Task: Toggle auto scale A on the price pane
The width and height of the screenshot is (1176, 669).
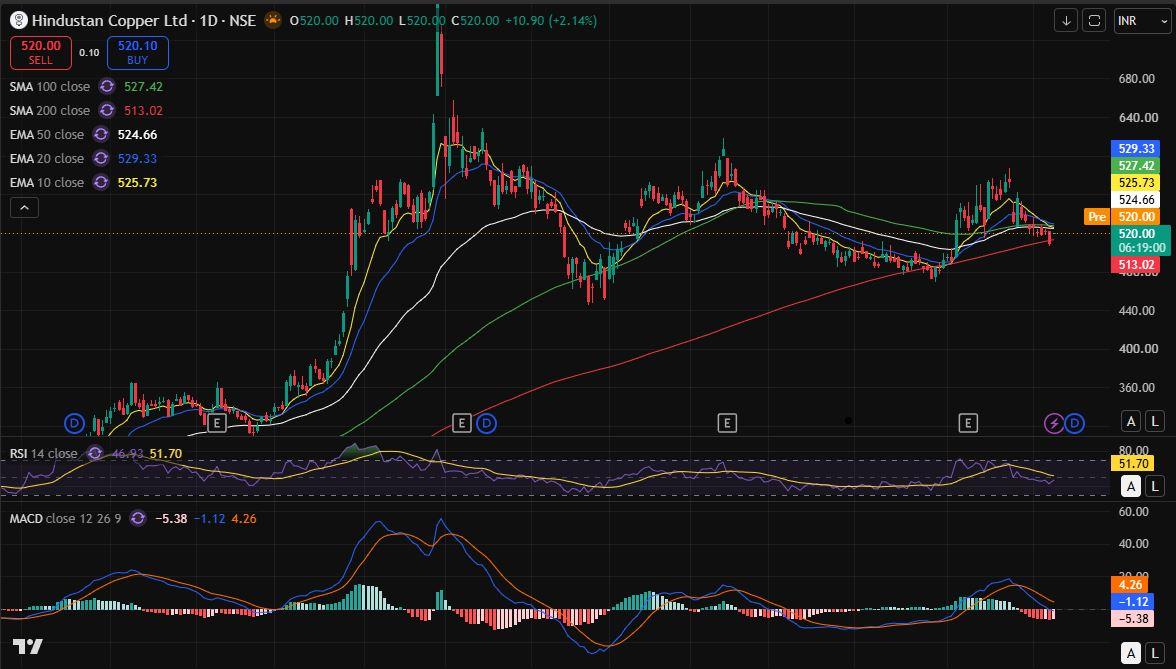Action: point(1131,422)
